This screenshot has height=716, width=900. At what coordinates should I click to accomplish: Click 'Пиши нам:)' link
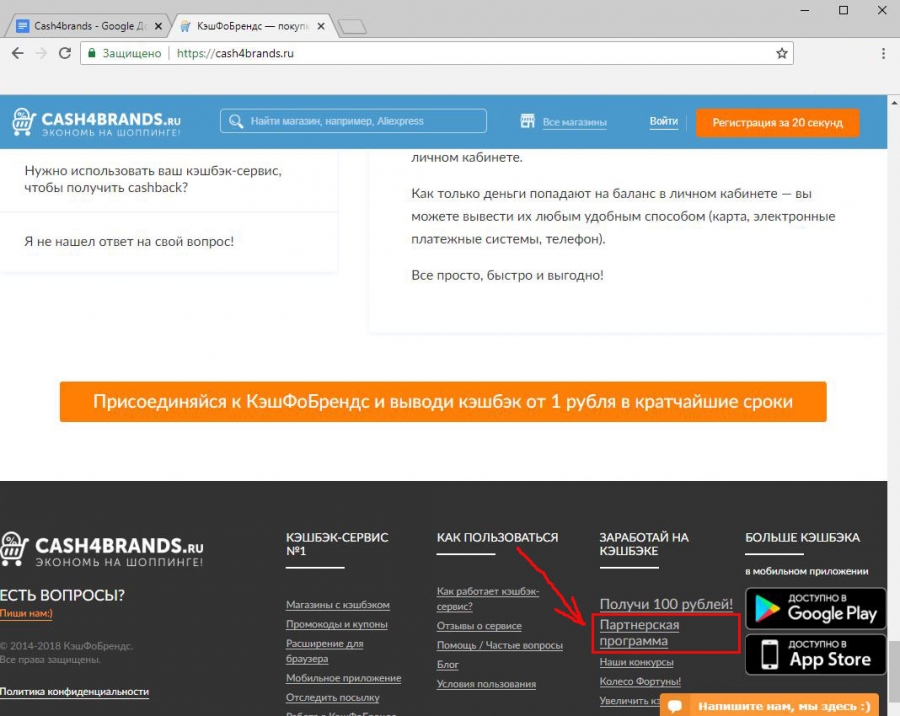pyautogui.click(x=26, y=613)
